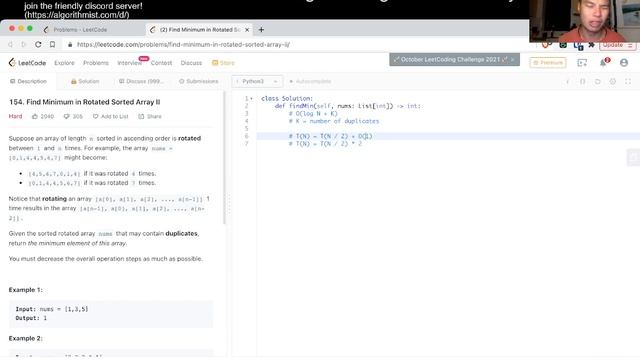This screenshot has width=640, height=360.
Task: Click the green extension icon
Action: click(563, 45)
